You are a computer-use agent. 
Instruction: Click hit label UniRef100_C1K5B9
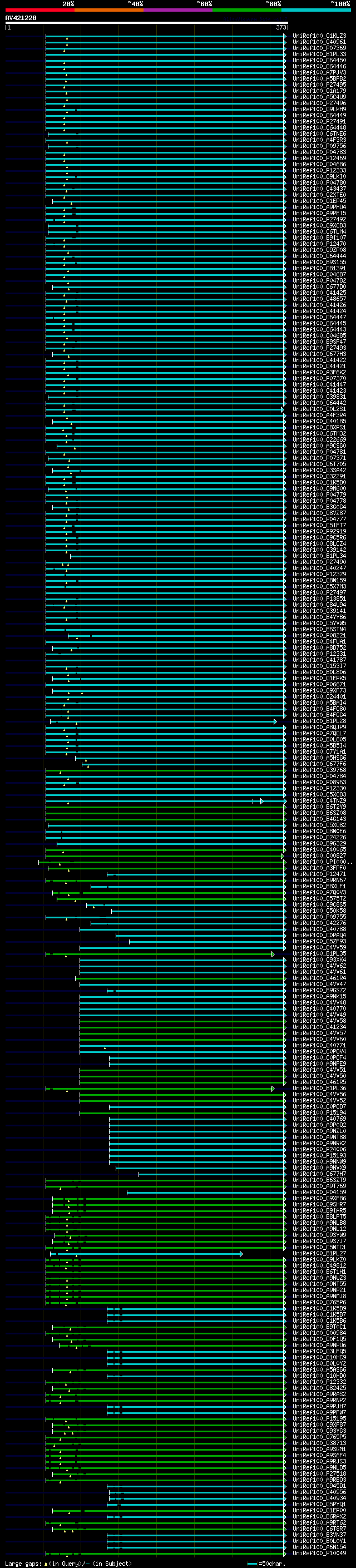pos(319,1308)
